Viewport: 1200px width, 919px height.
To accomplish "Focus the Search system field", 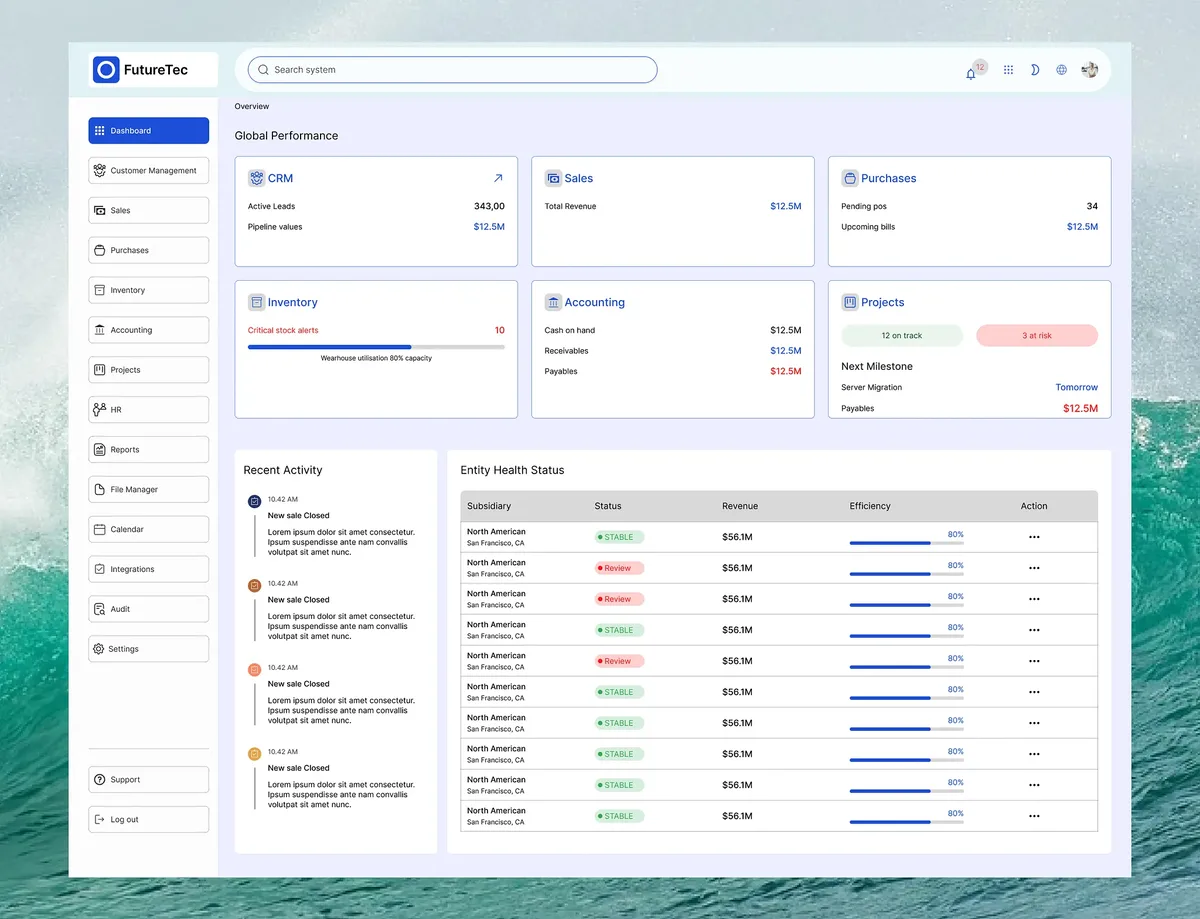I will [452, 70].
